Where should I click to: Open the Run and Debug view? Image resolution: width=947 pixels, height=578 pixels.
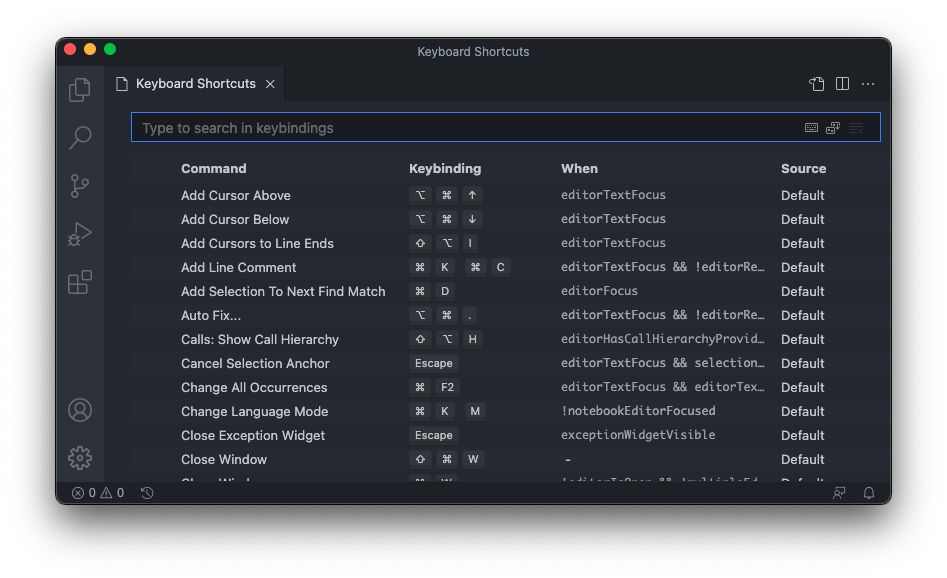pyautogui.click(x=80, y=234)
